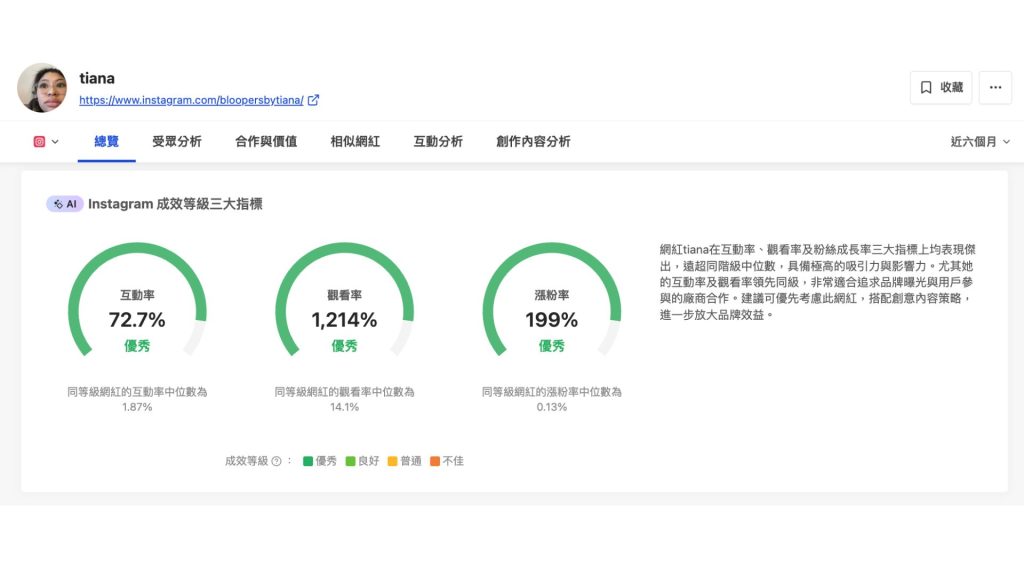
Task: Click the name 'tiana' in the header
Action: [97, 78]
